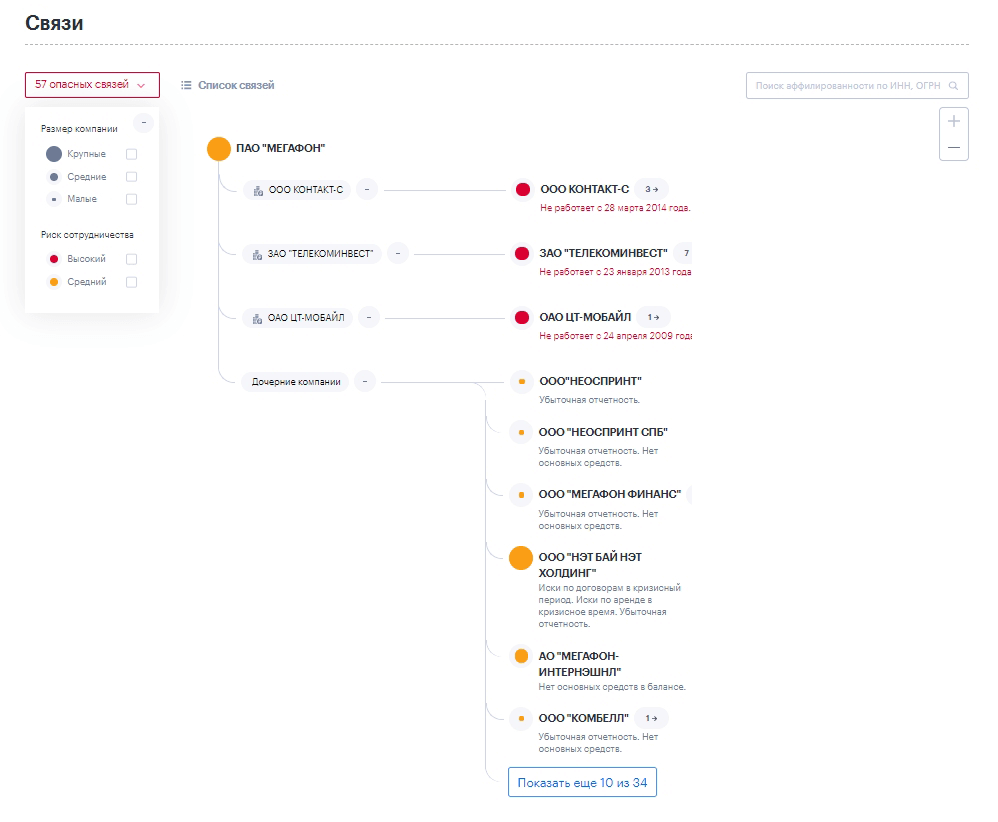Viewport: 998px width, 822px height.
Task: Collapse the Дочерние компании branch
Action: point(365,381)
